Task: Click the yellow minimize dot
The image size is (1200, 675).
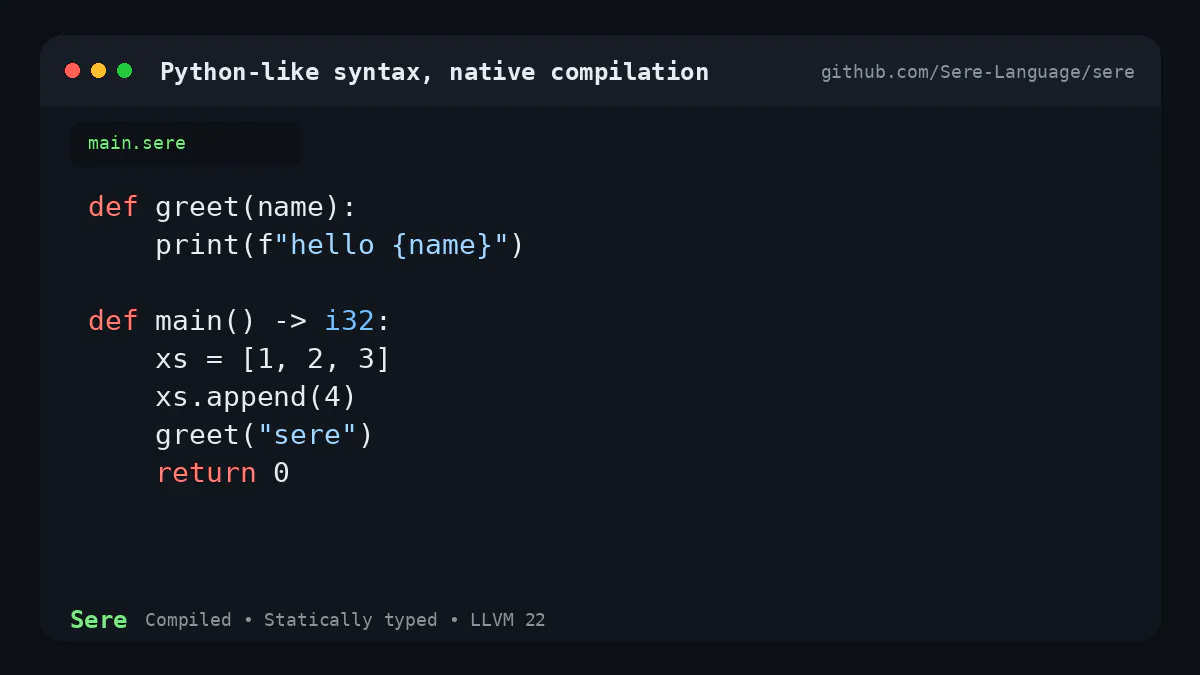Action: click(98, 70)
